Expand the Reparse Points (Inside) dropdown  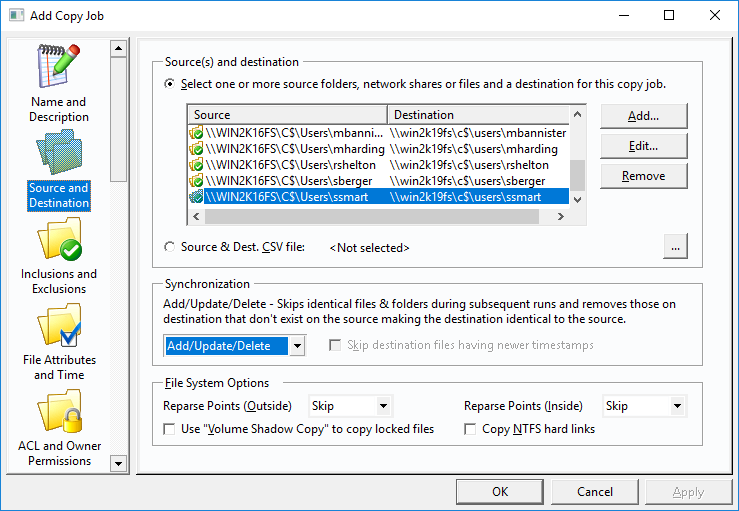678,406
